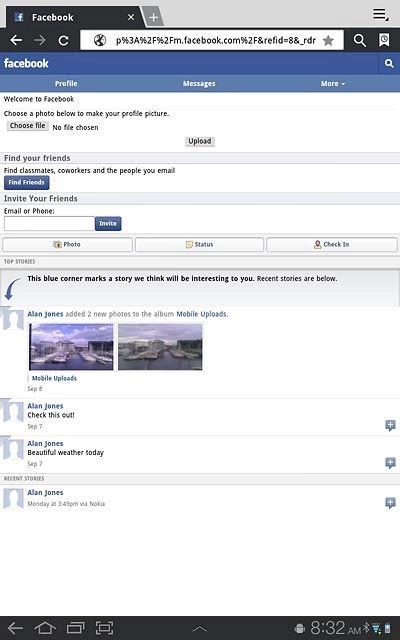Tap the Android back button in system bar
The width and height of the screenshot is (400, 640).
pos(16,628)
